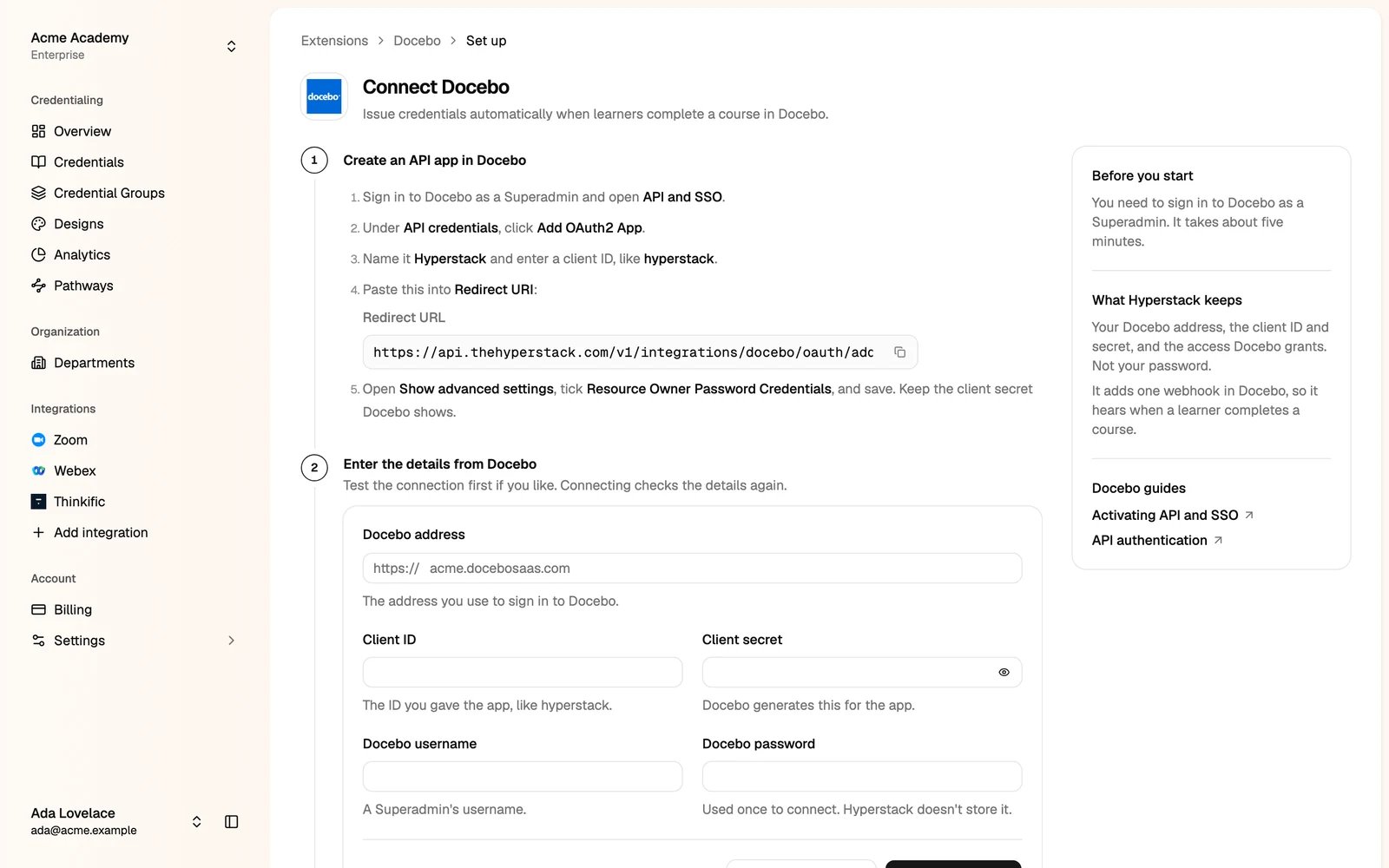
Task: Click the 'Before you start' heading
Action: pyautogui.click(x=1142, y=175)
